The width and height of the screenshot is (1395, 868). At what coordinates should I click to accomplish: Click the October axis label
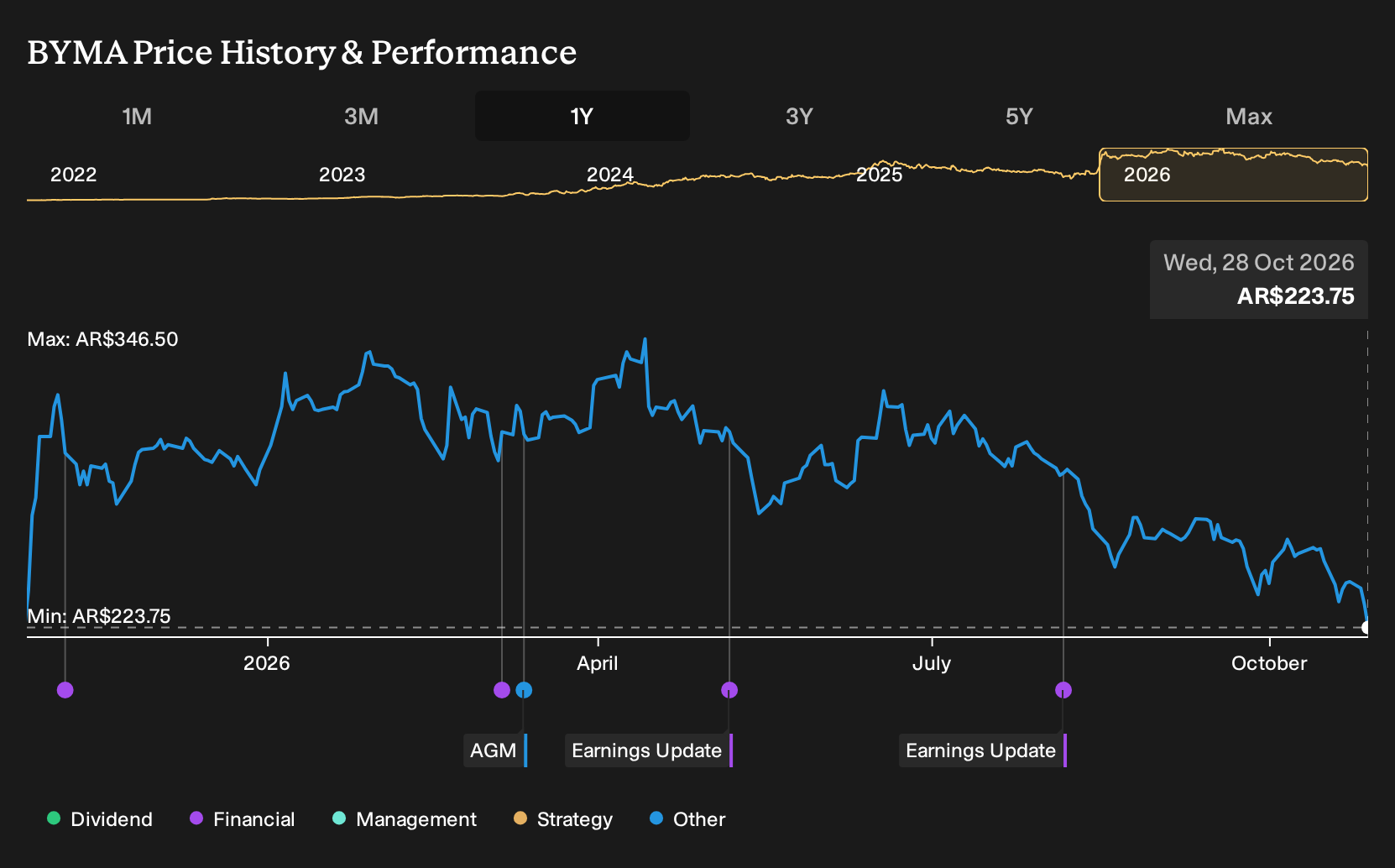click(x=1269, y=663)
